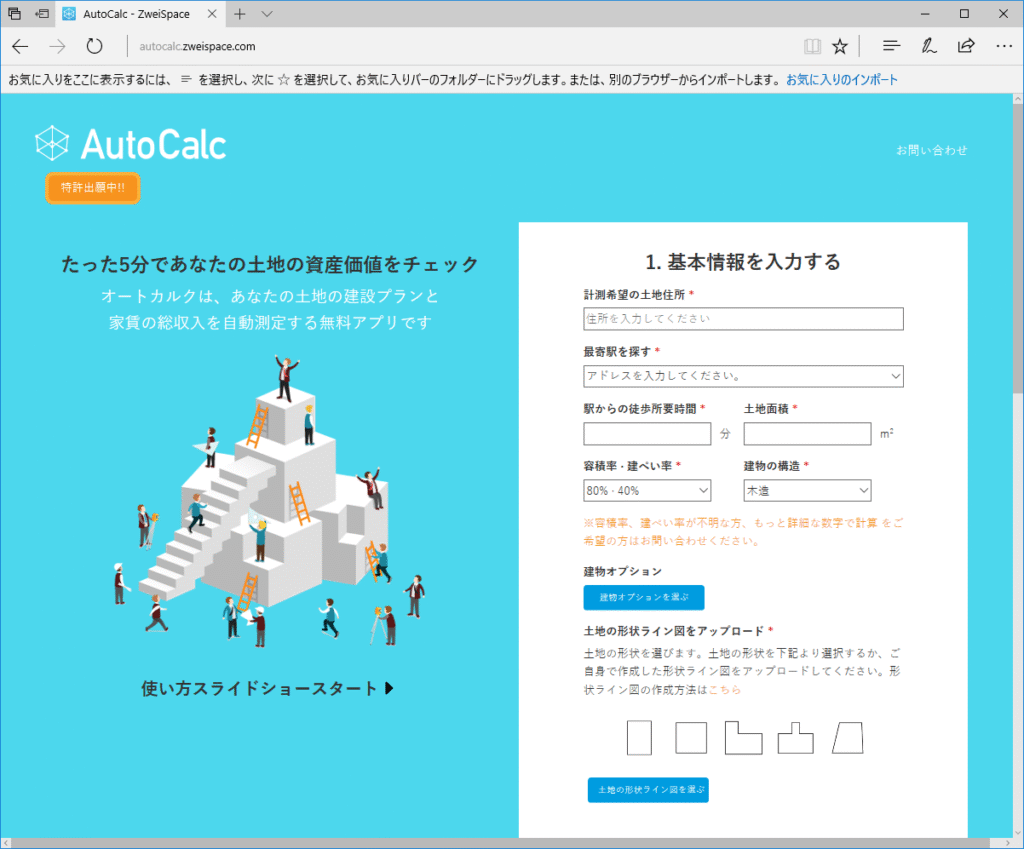Open the 建物の構造 木造 dropdown
This screenshot has width=1024, height=849.
point(807,490)
